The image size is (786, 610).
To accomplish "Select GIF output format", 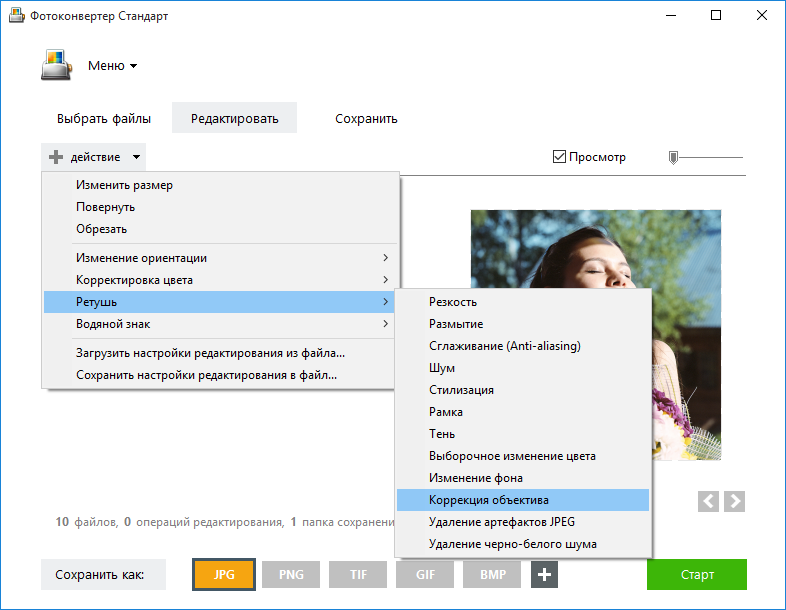I will pyautogui.click(x=425, y=574).
